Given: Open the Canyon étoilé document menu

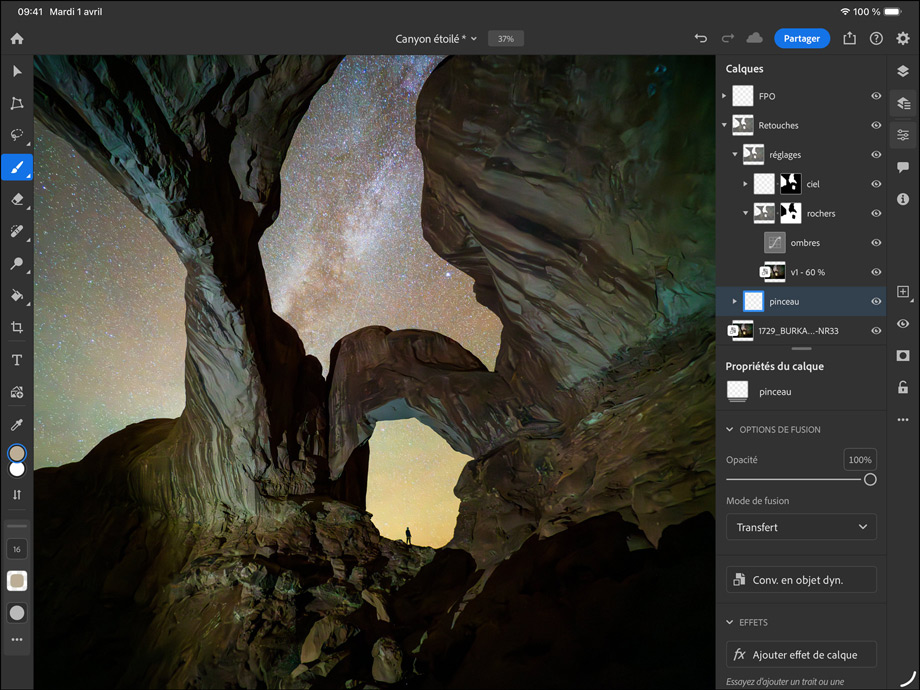Looking at the screenshot, I should click(435, 38).
